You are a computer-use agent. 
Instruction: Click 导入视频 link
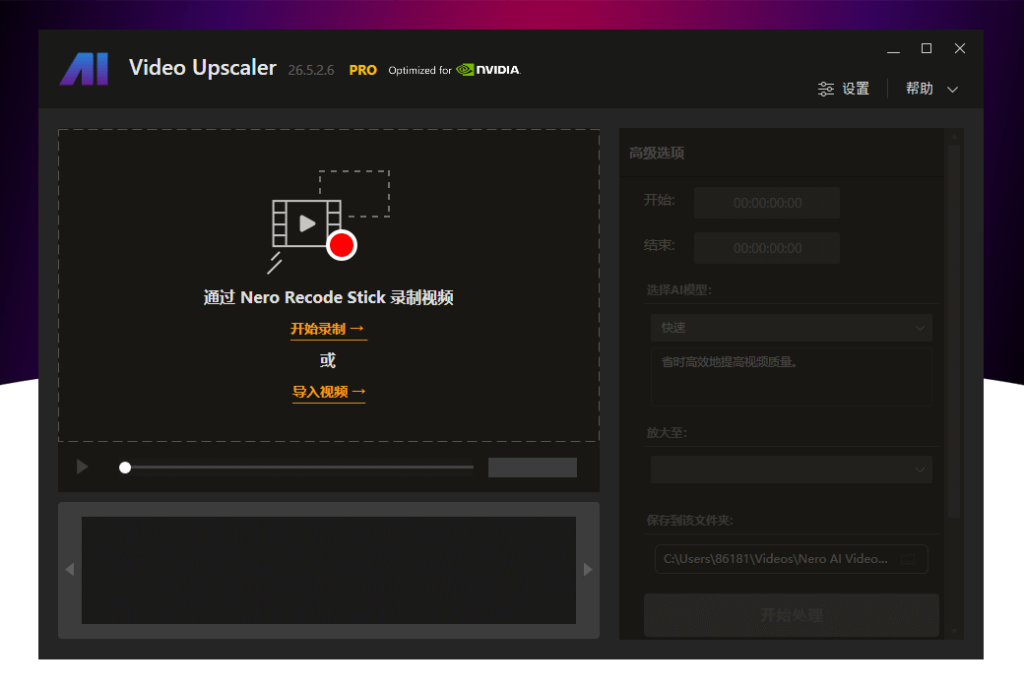pyautogui.click(x=328, y=392)
